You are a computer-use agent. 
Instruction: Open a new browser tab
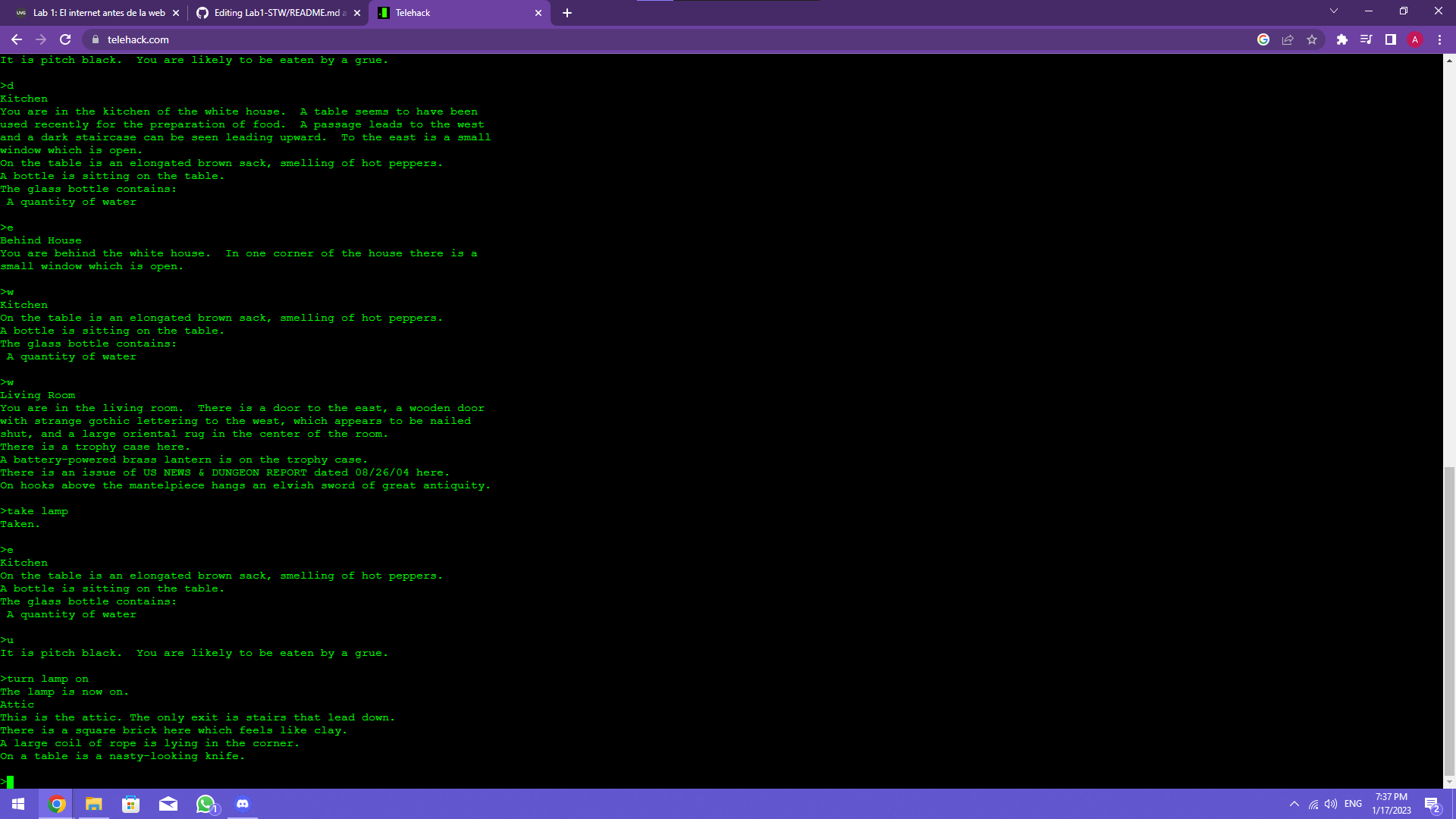coord(567,13)
